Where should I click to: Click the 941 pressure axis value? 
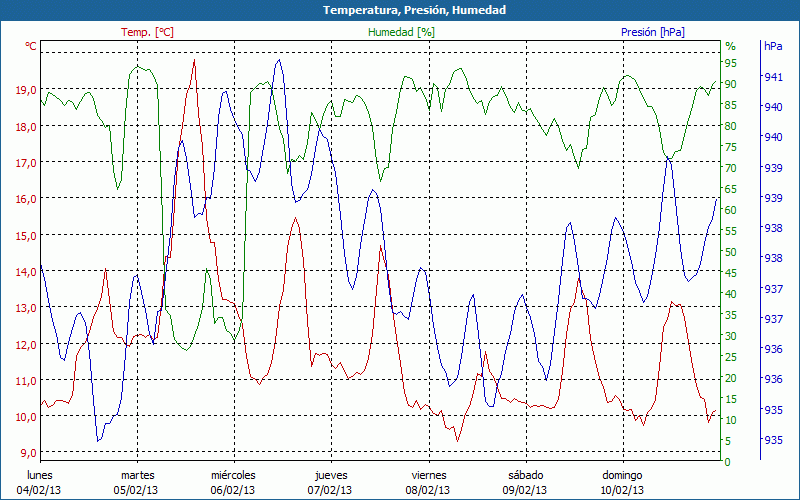tap(773, 77)
